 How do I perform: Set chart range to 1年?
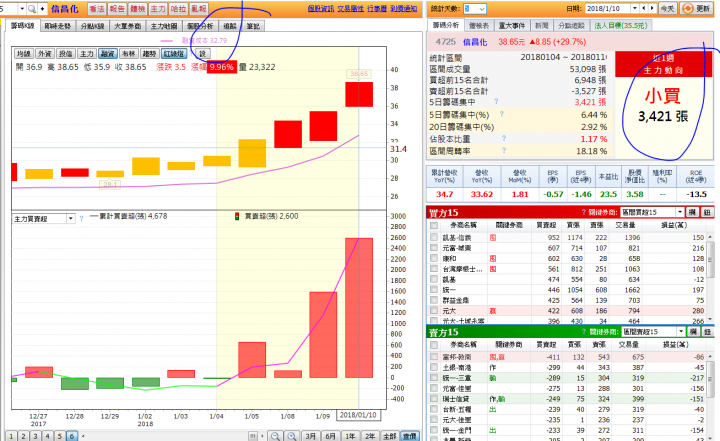[x=350, y=436]
